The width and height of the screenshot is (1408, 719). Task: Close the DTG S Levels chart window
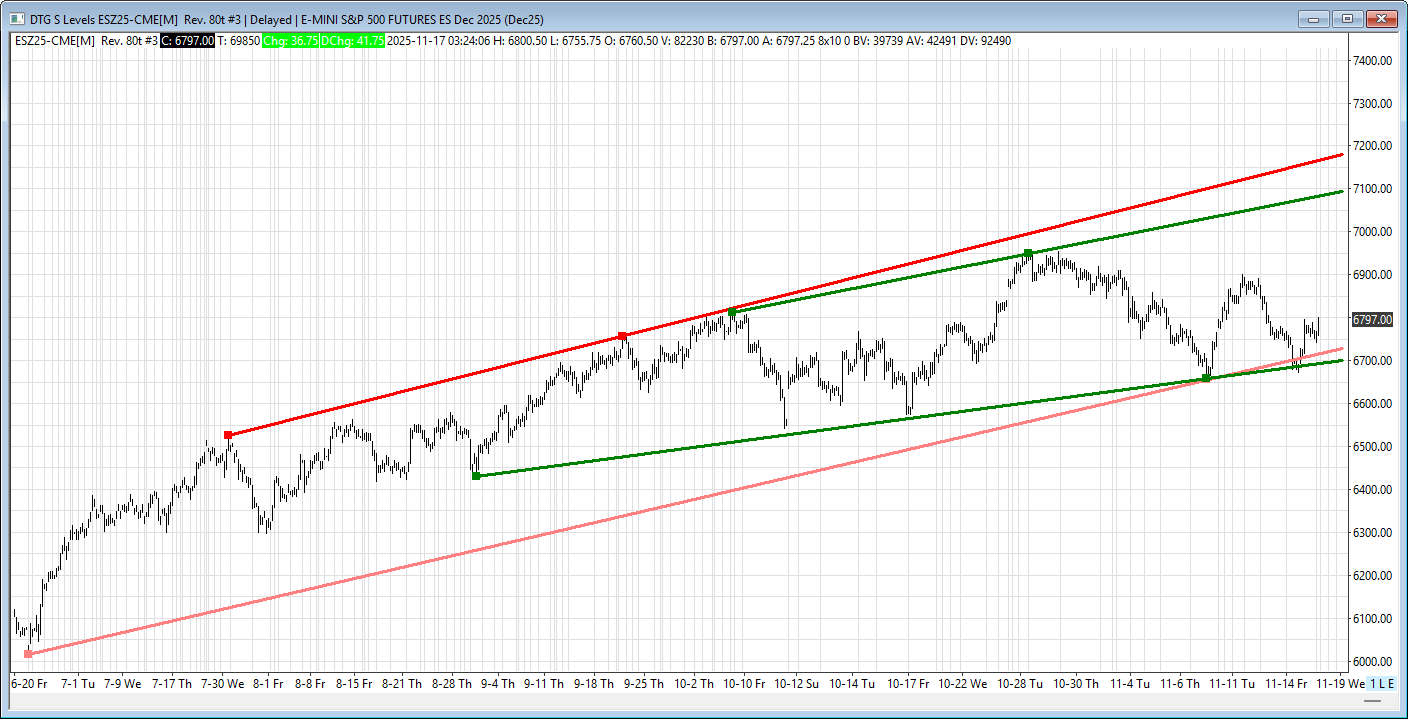point(1382,19)
